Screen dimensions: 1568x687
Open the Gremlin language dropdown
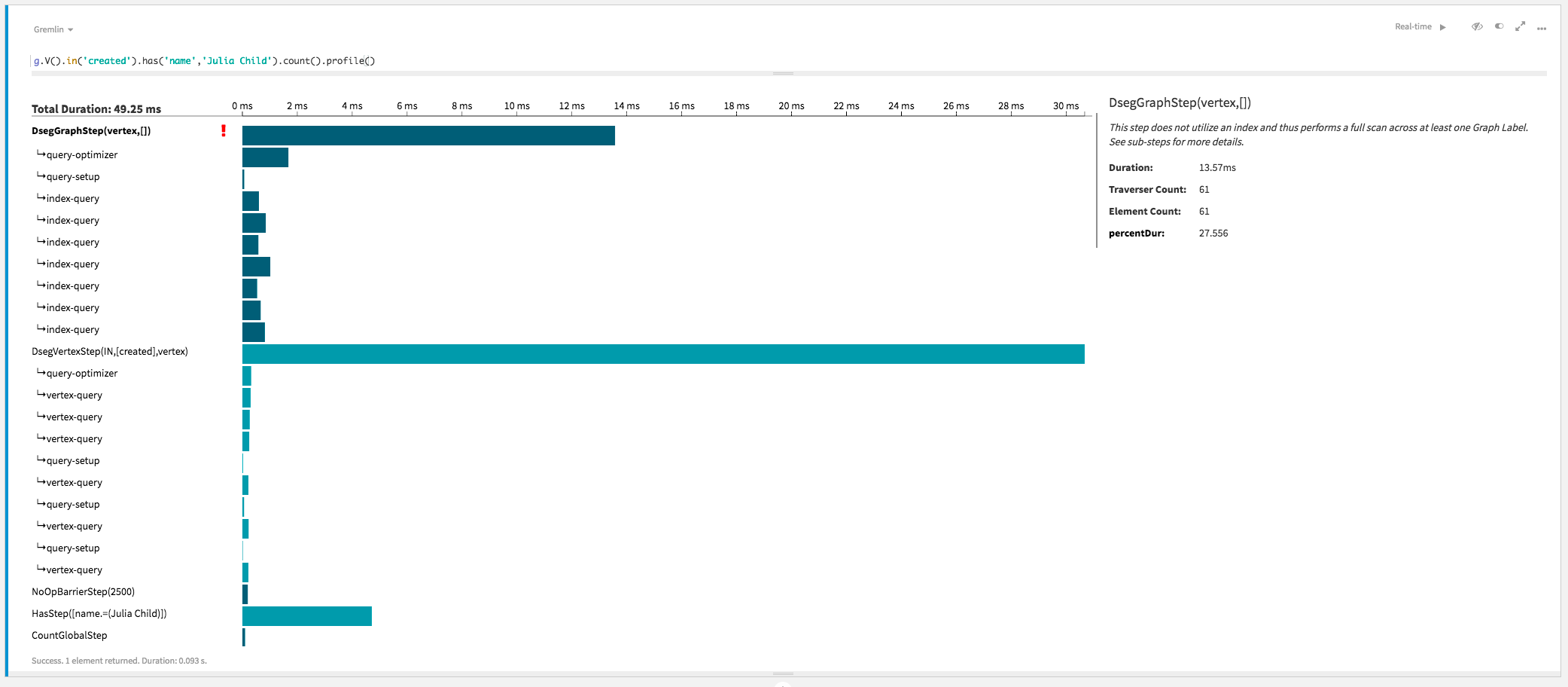[53, 29]
